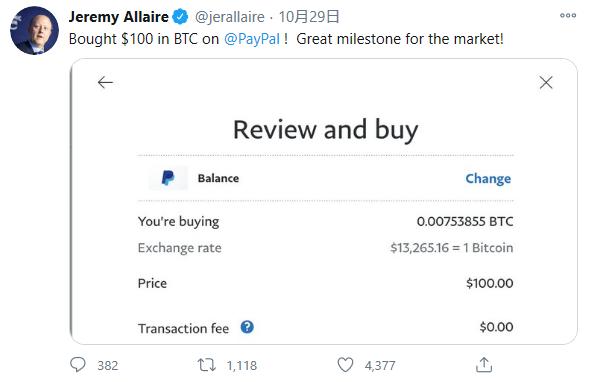
Task: Click the reply speech bubble icon
Action: click(x=78, y=365)
